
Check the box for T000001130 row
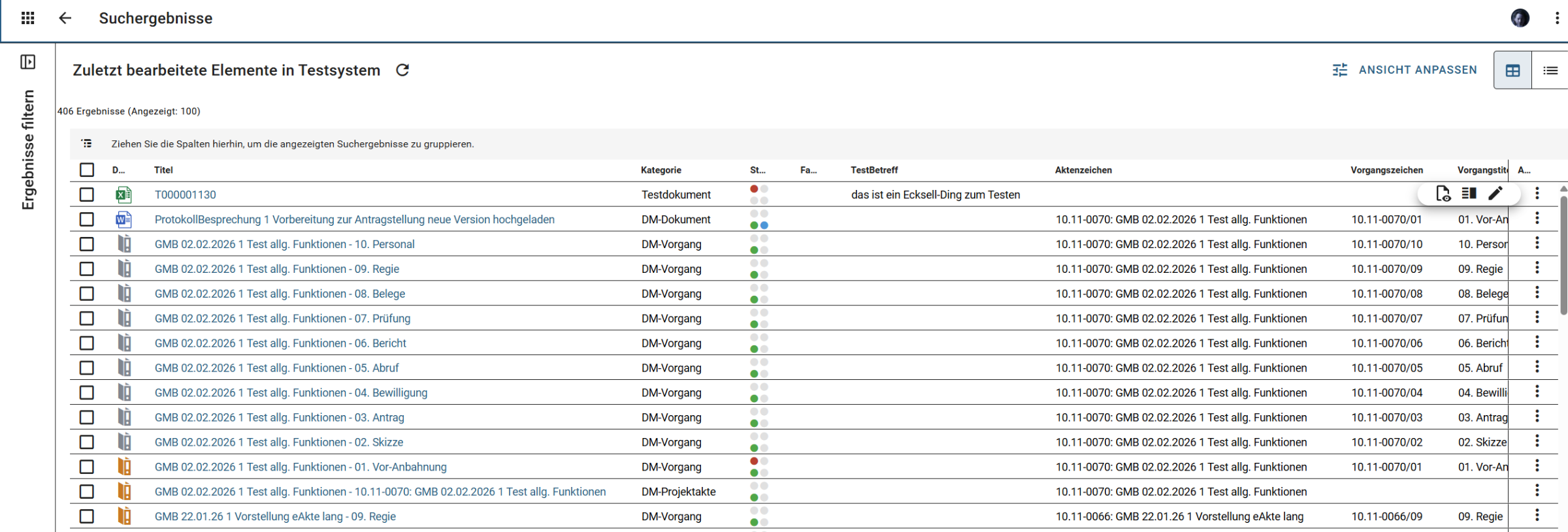pyautogui.click(x=87, y=195)
